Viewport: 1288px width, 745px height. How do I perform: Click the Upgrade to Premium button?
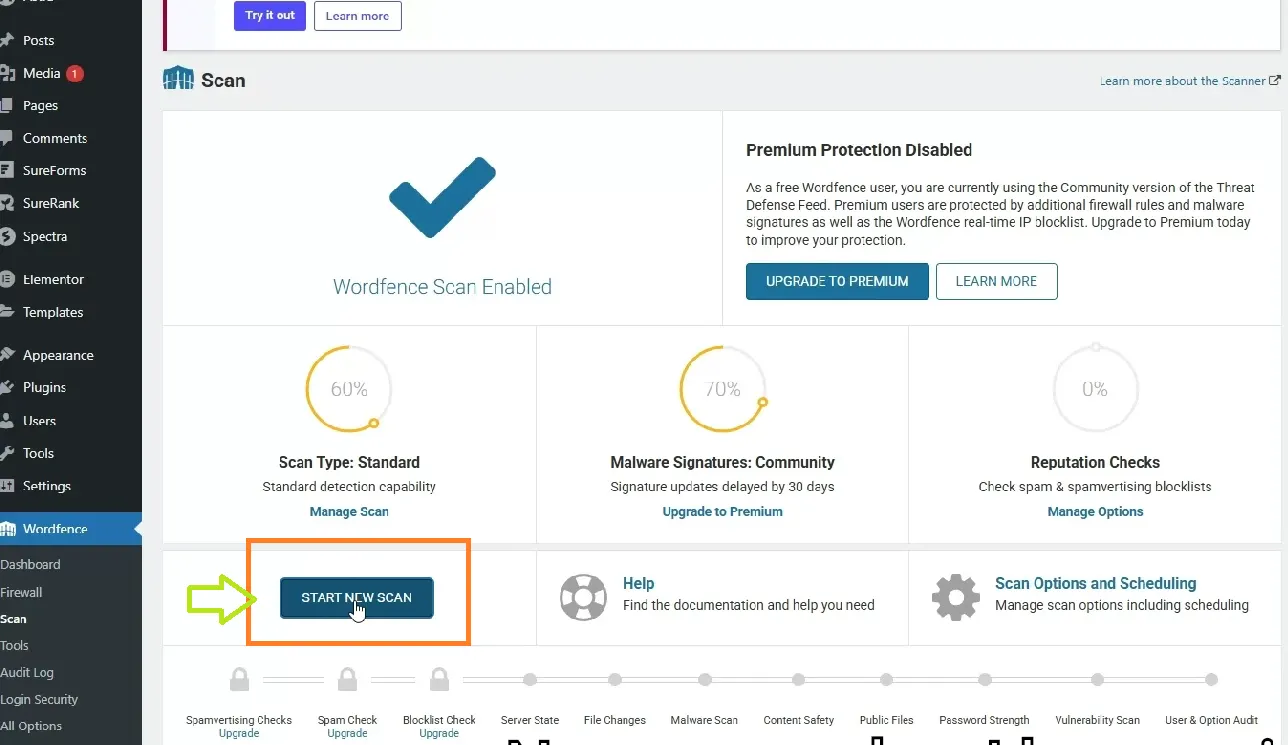[x=837, y=281]
